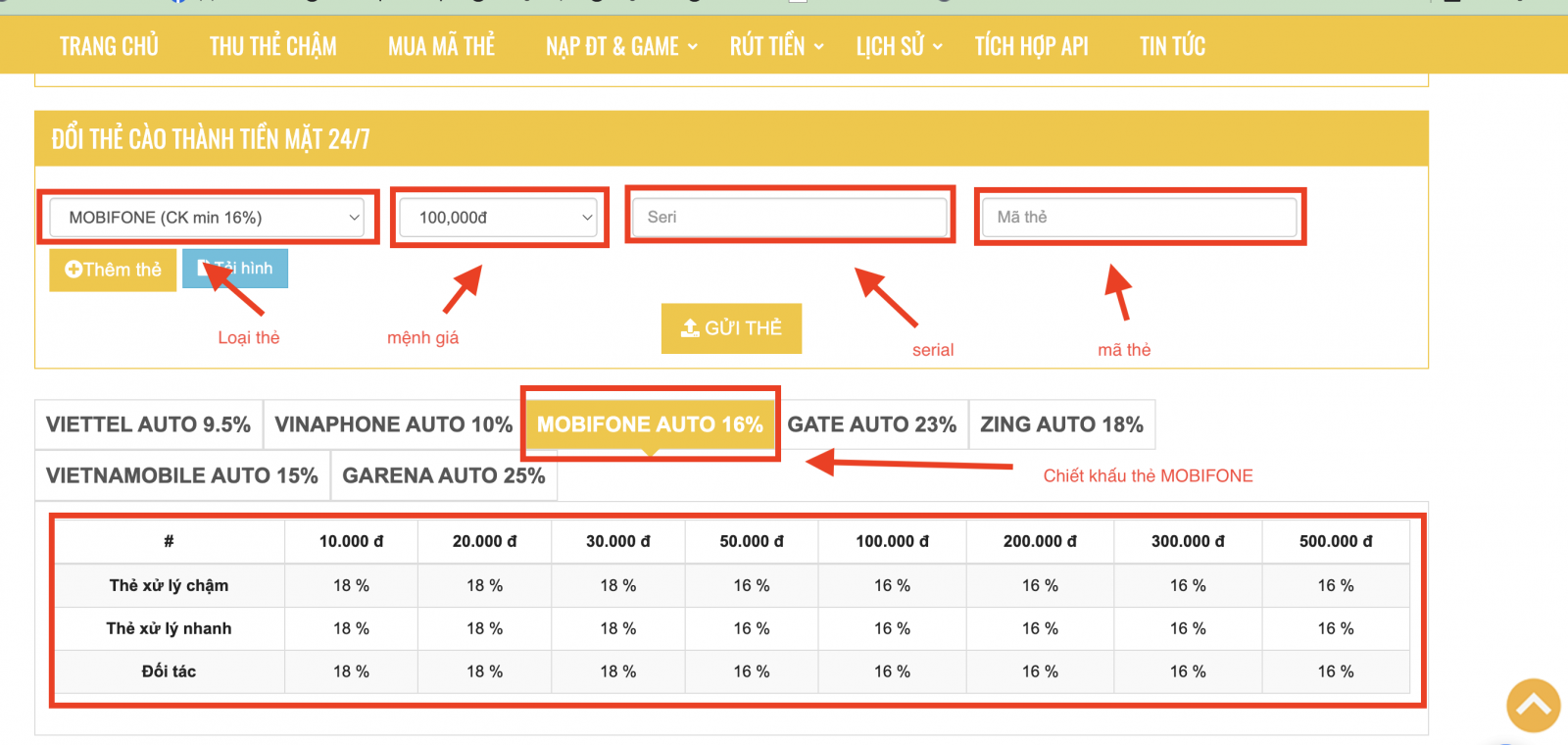Focus the Mã thẻ input field
The image size is (1568, 745).
1140,217
